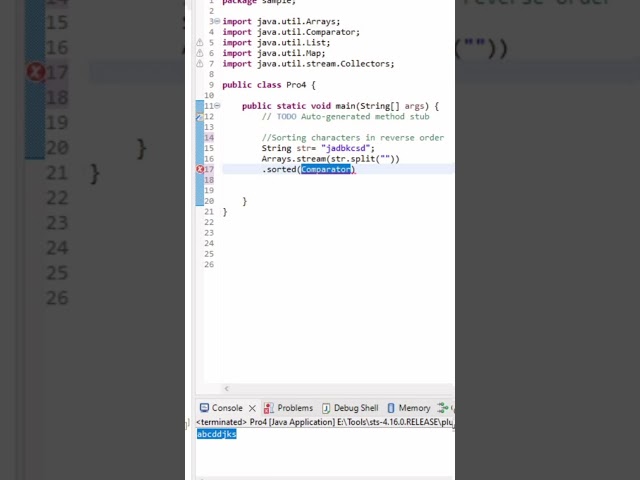Image resolution: width=640 pixels, height=480 pixels.
Task: Click the highlighted Comparator argument in sorted()
Action: pos(326,169)
